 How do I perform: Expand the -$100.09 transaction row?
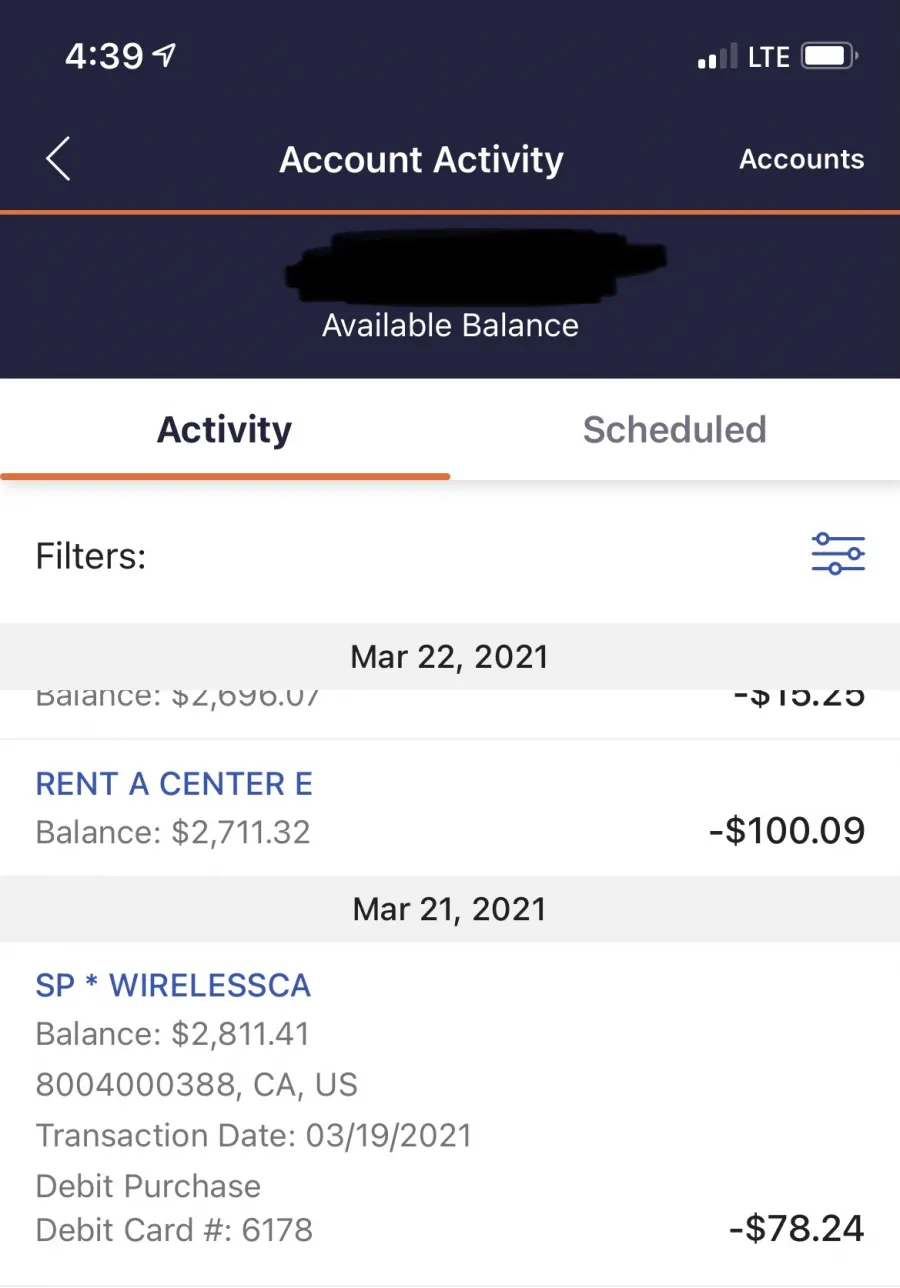click(450, 808)
